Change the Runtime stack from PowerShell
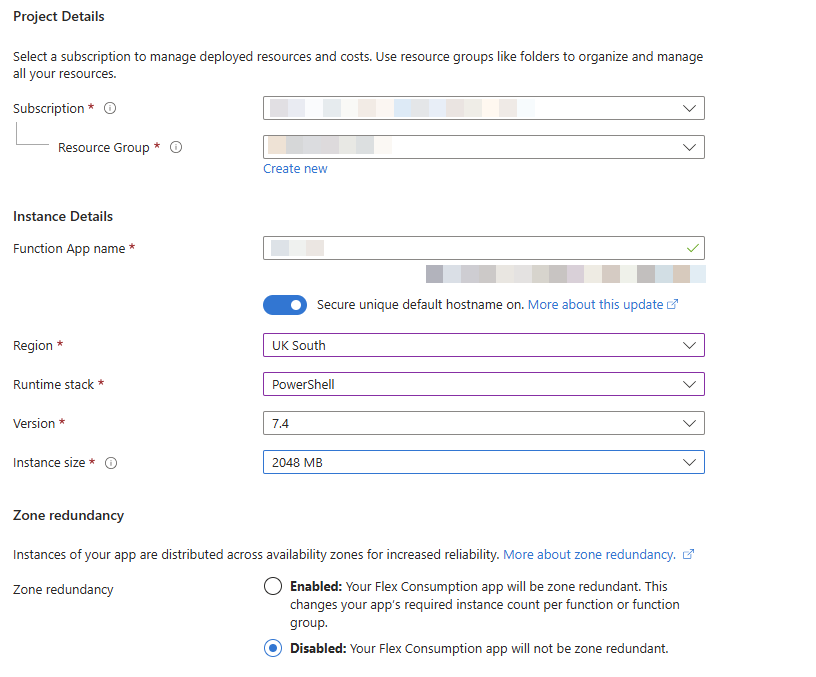Viewport: 816px width, 677px height. (x=483, y=384)
